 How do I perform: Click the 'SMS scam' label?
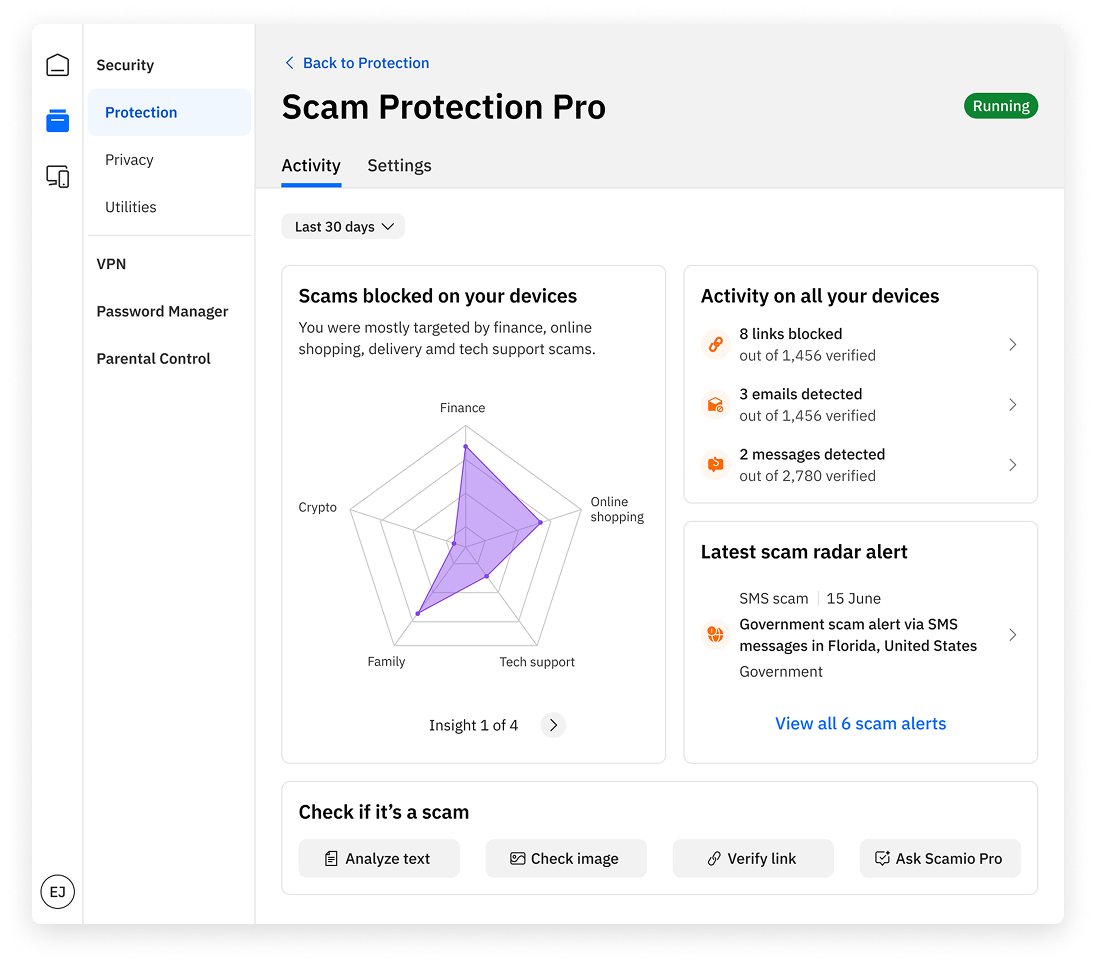(774, 598)
